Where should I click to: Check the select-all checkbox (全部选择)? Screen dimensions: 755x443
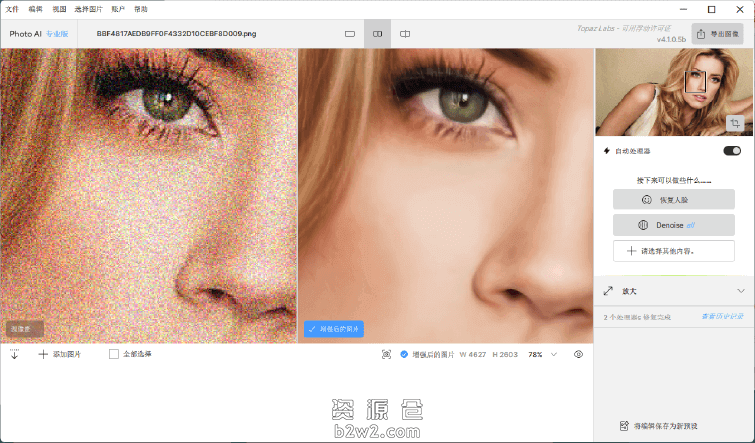114,354
